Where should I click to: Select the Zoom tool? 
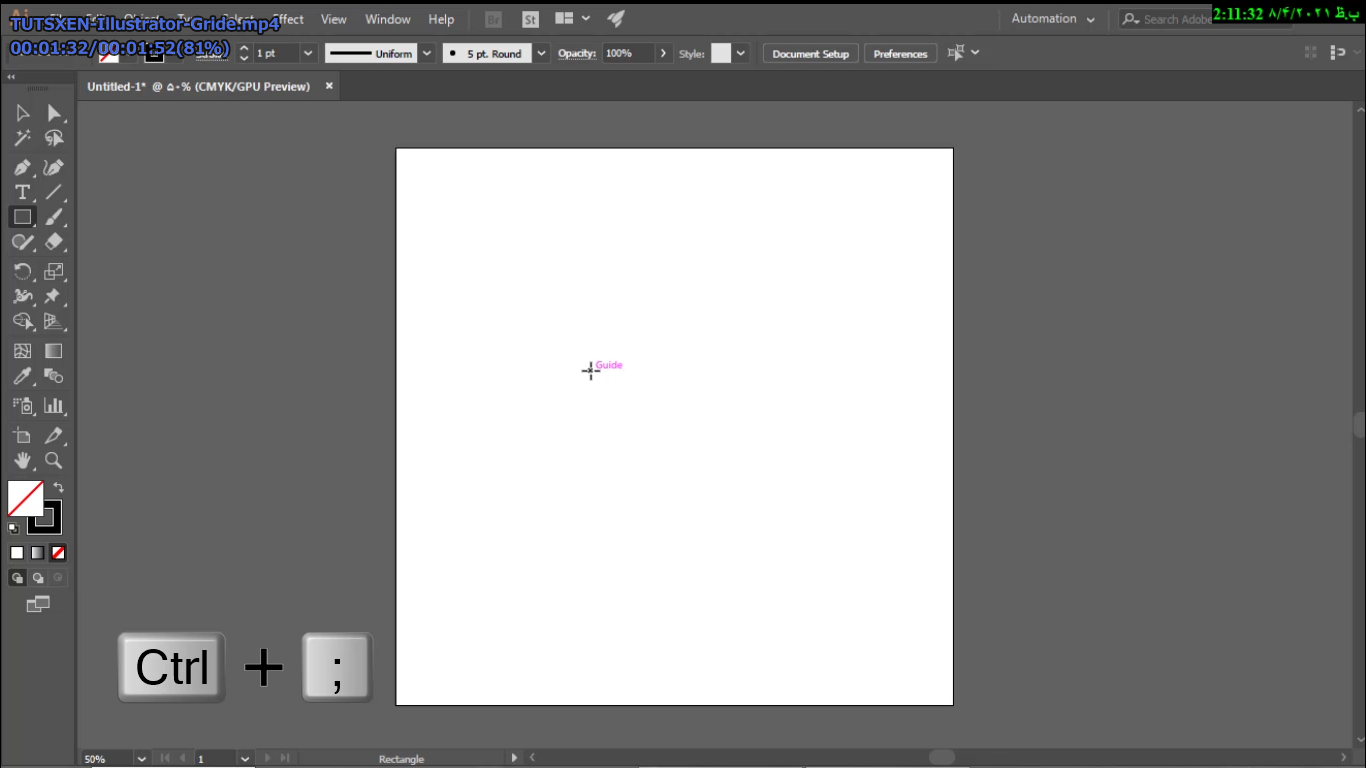pos(54,460)
